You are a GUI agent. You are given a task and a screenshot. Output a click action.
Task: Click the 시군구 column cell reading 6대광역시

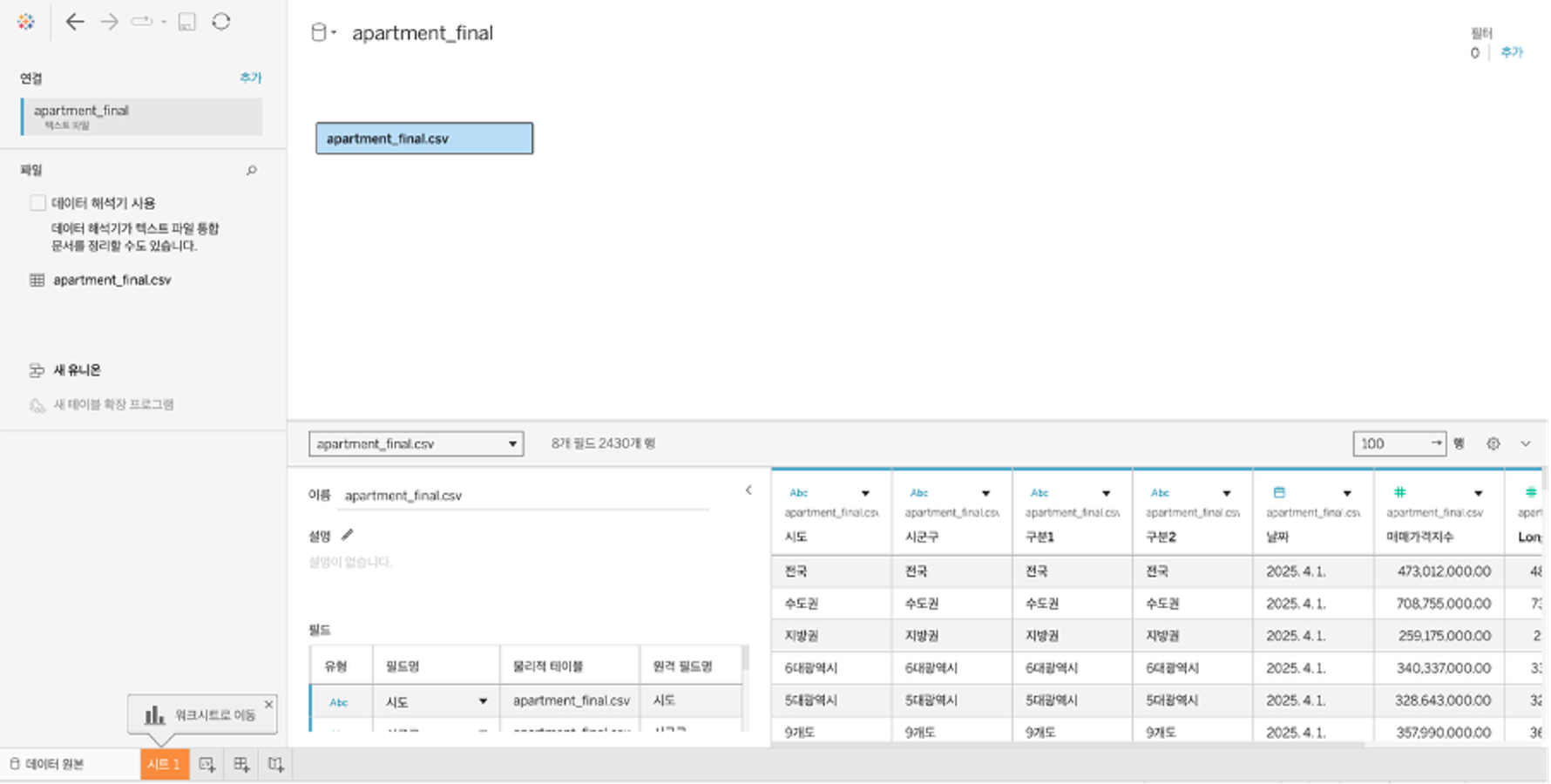pyautogui.click(x=952, y=668)
